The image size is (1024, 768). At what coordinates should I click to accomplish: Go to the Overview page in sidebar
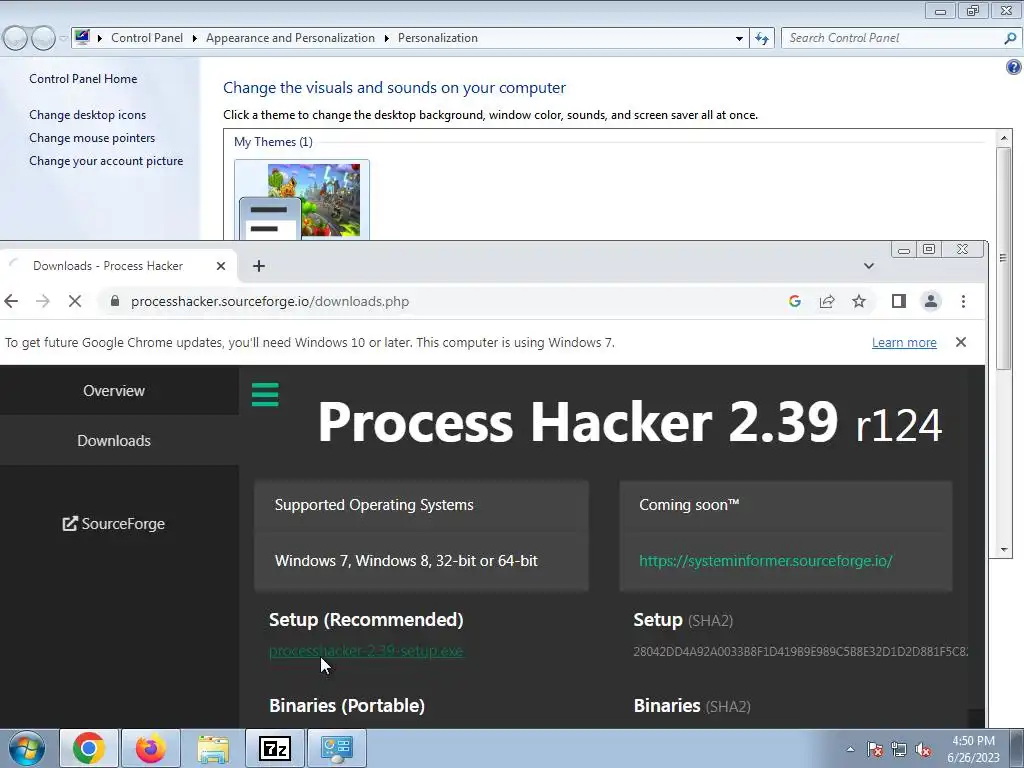pyautogui.click(x=114, y=391)
